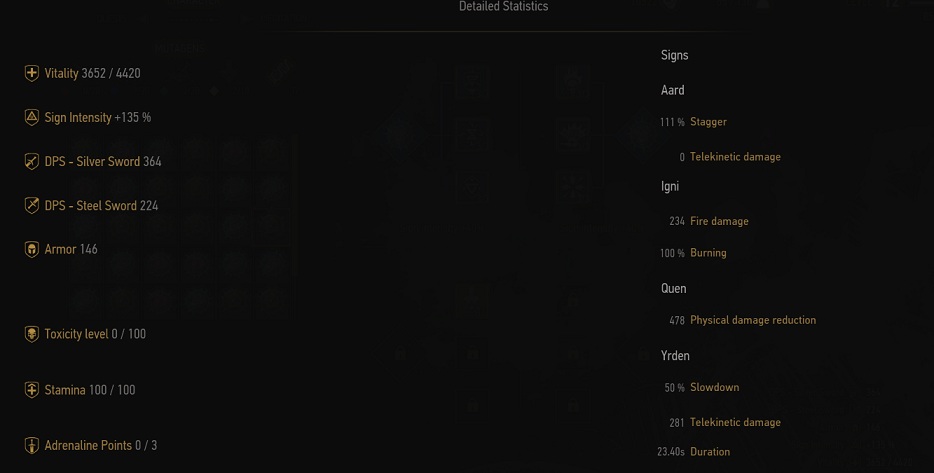Select Quen Physical damage reduction stat
This screenshot has width=934, height=473.
(x=752, y=320)
